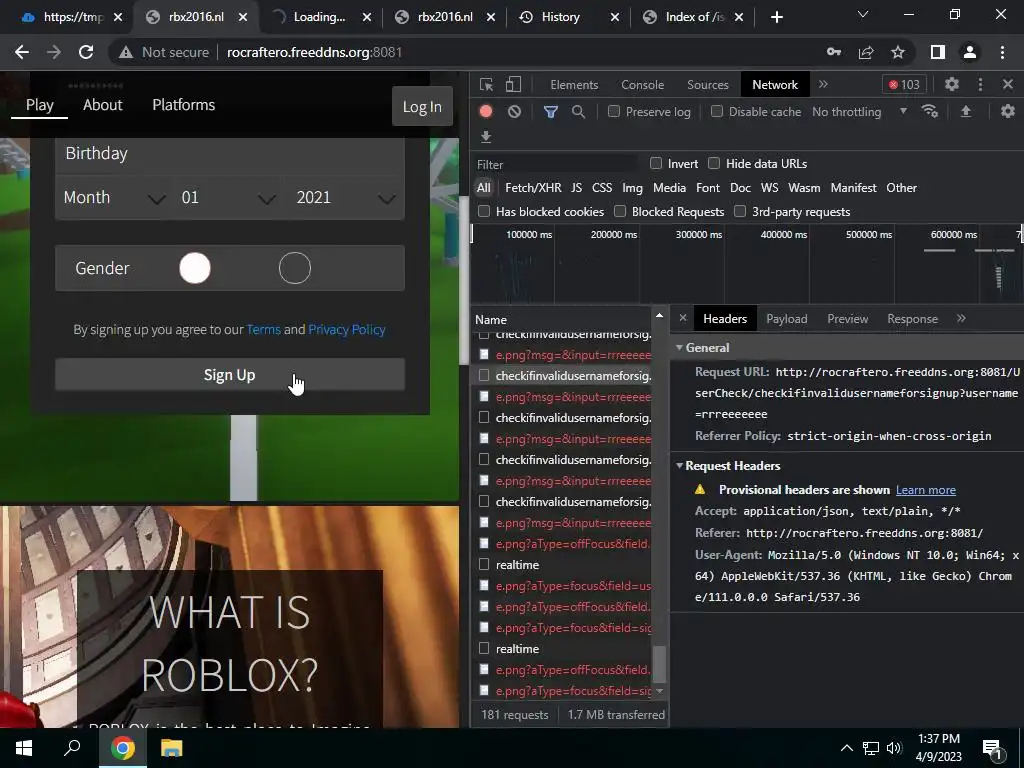Switch to Console panel
The width and height of the screenshot is (1024, 768).
click(643, 84)
